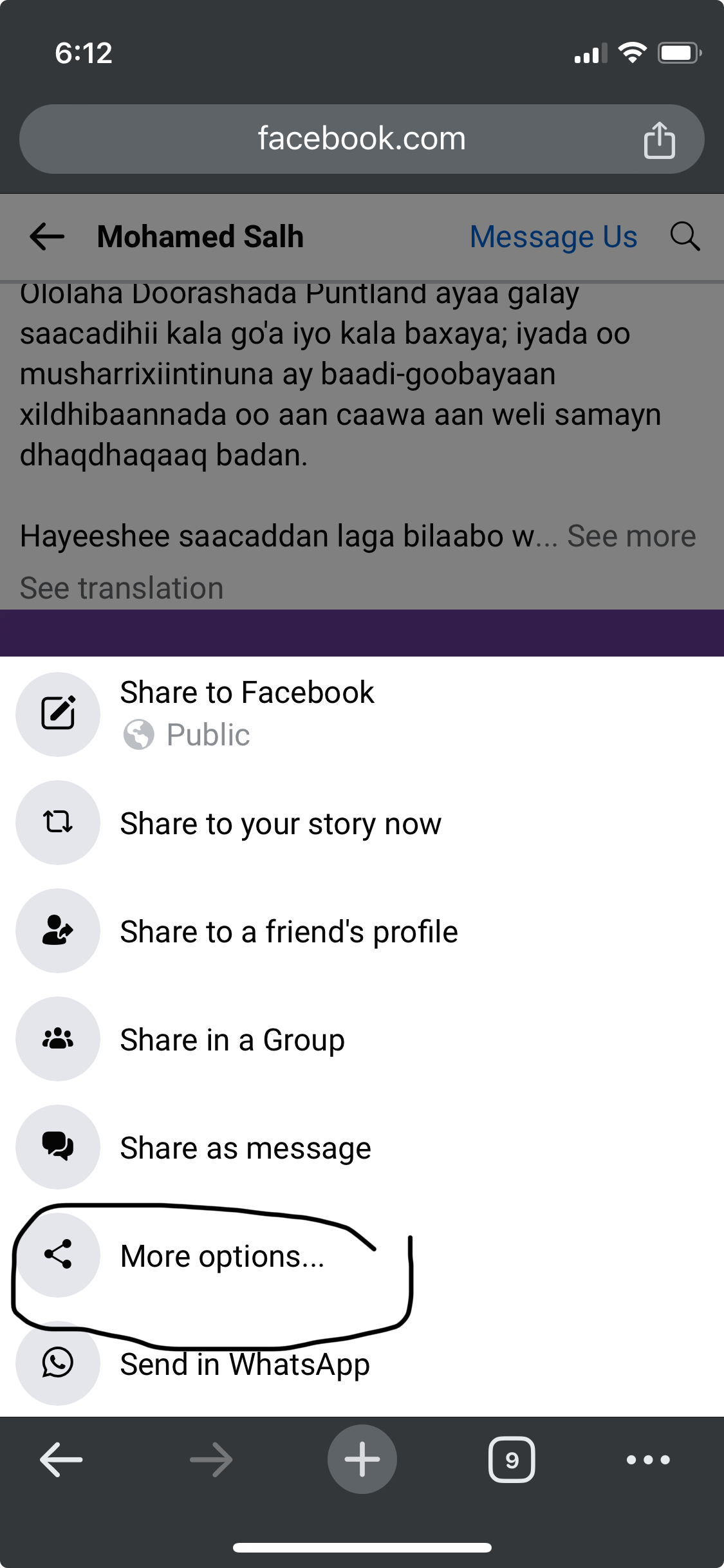Open the Public audience selector
The image size is (724, 1568).
[x=187, y=734]
